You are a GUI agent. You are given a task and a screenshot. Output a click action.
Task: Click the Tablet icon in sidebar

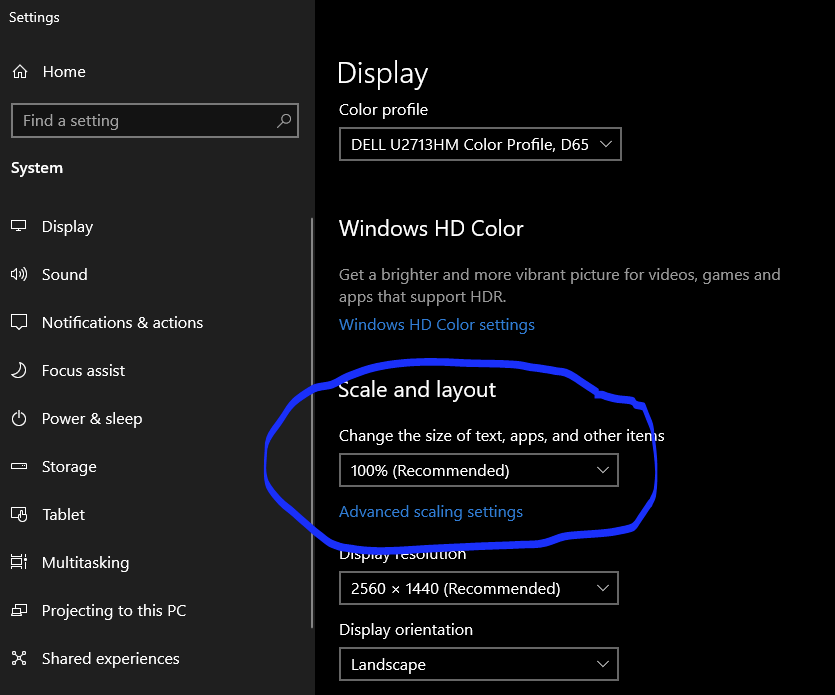tap(19, 515)
